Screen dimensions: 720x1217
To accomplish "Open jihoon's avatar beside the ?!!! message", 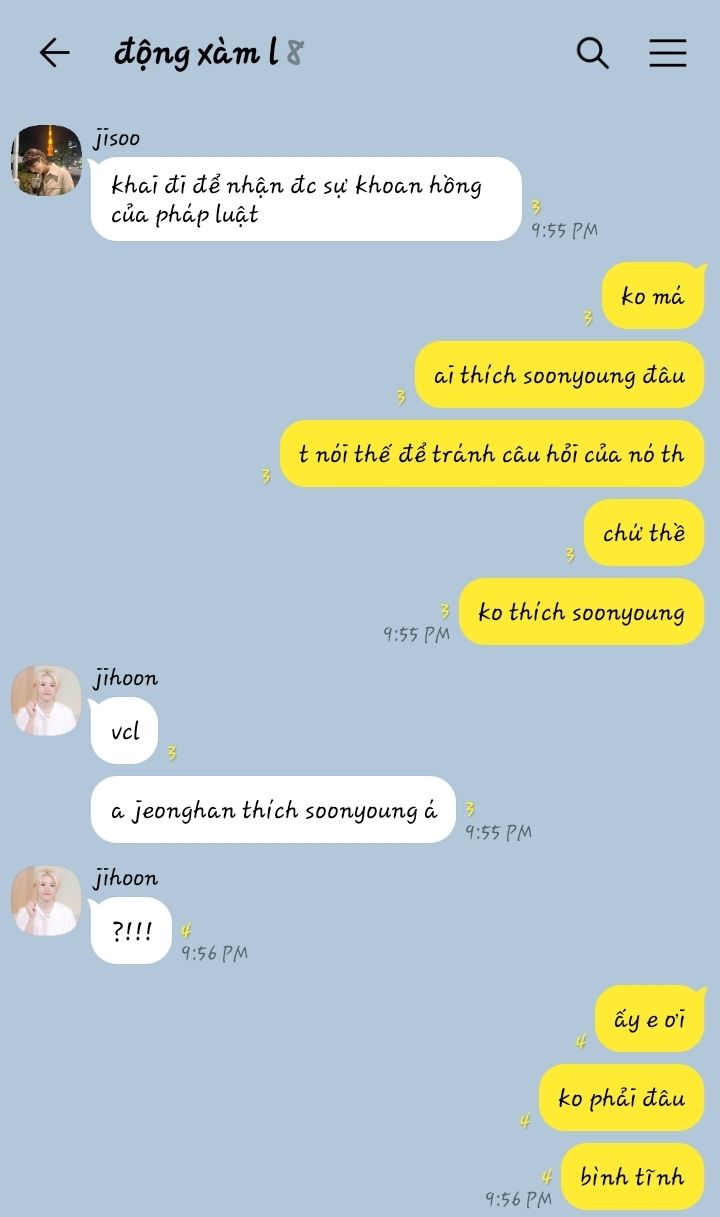I will pyautogui.click(x=46, y=901).
